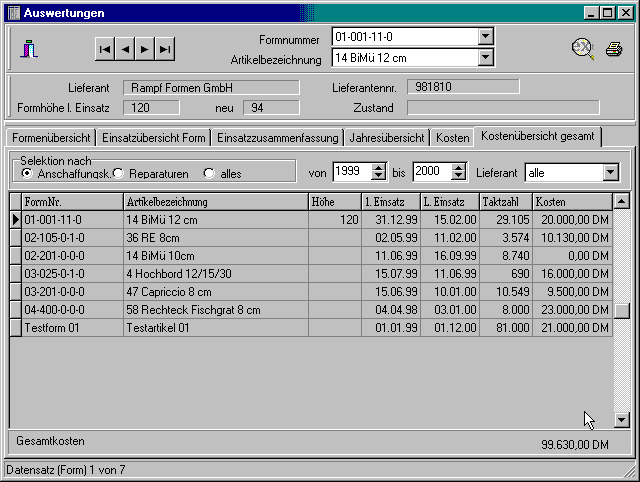The image size is (640, 482).
Task: Click the table's vertical scrollbar down arrow
Action: [621, 421]
